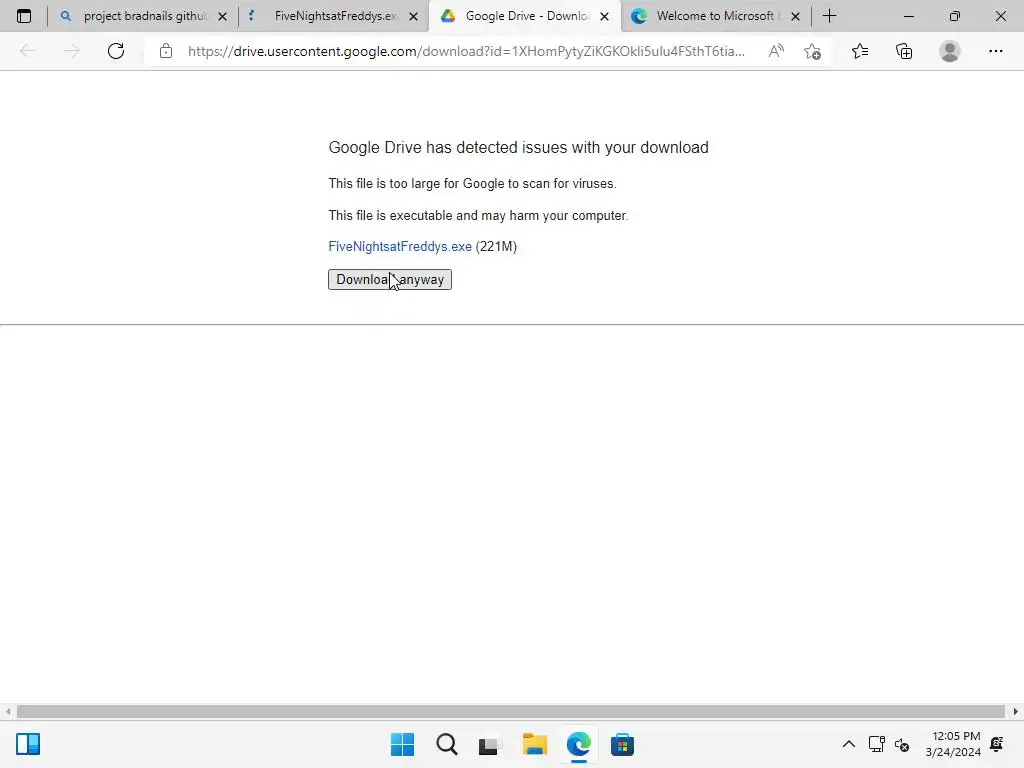Image resolution: width=1024 pixels, height=768 pixels.
Task: Switch to the FiveNightsatFreddys.exe tab
Action: click(334, 16)
